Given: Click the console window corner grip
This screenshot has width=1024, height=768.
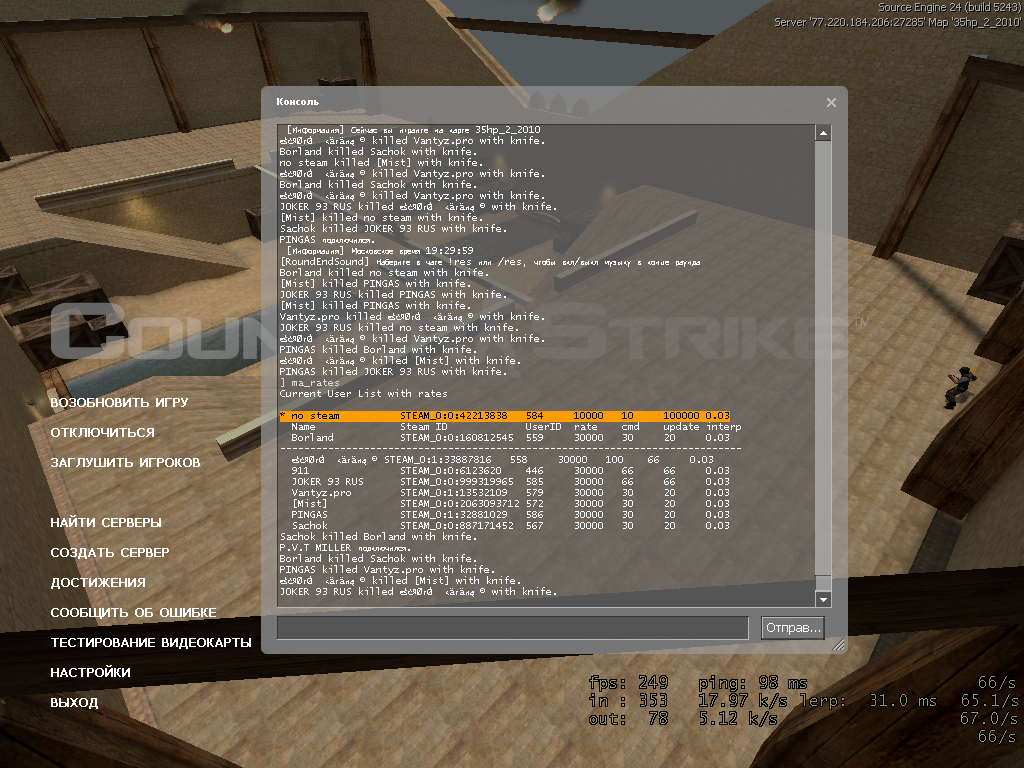Looking at the screenshot, I should pos(839,645).
